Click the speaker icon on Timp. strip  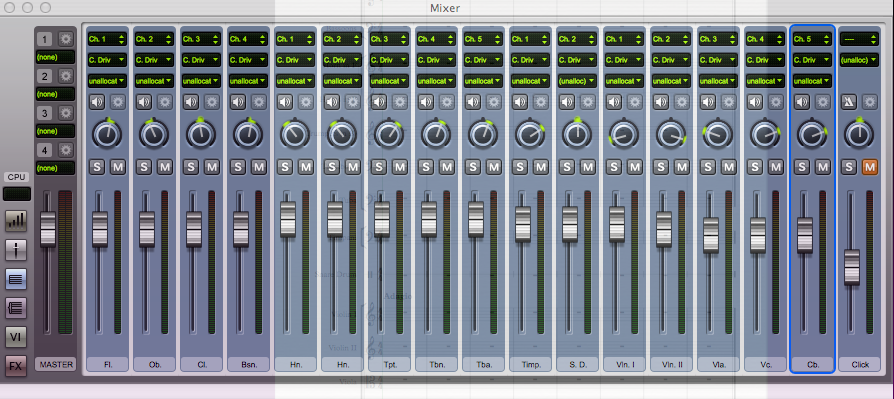519,102
